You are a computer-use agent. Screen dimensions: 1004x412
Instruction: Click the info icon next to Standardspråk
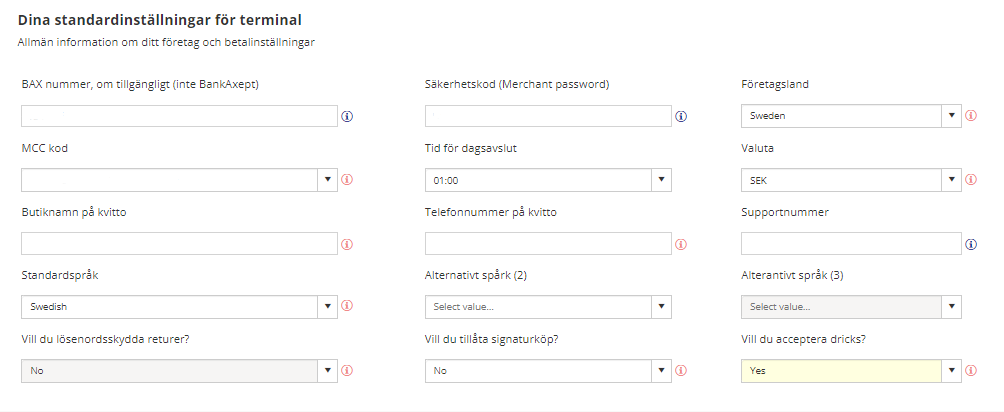click(x=347, y=306)
